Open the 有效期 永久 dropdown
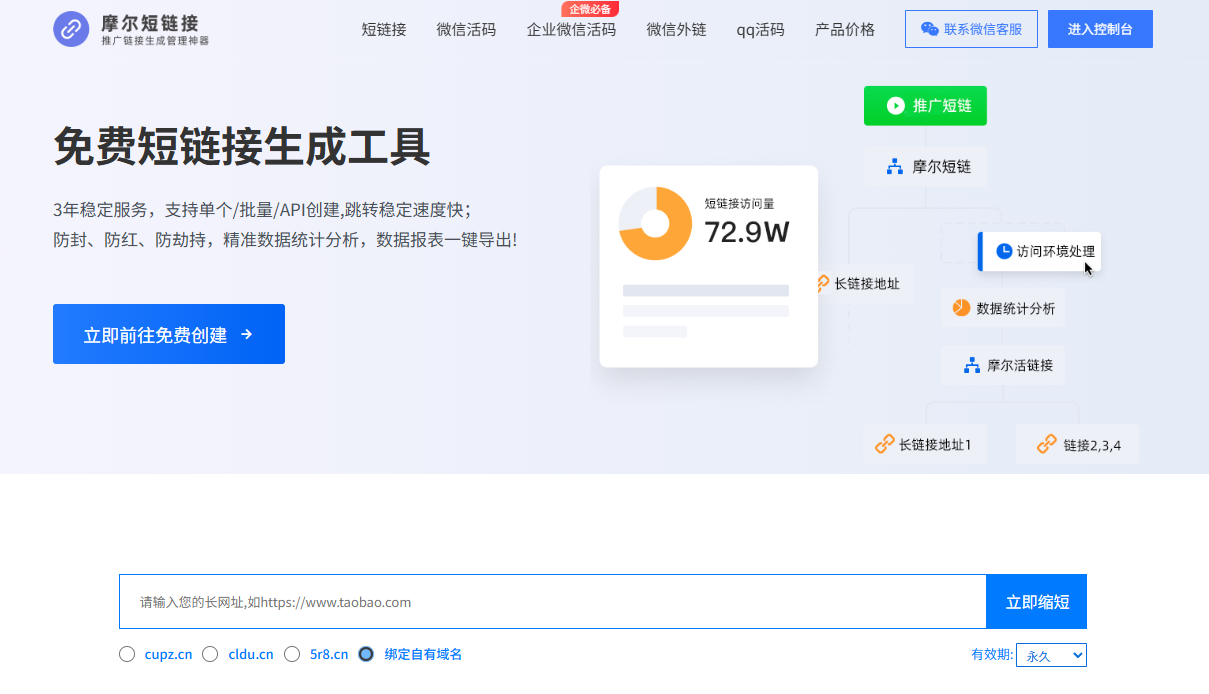Screen dimensions: 1209x694 (1050, 655)
